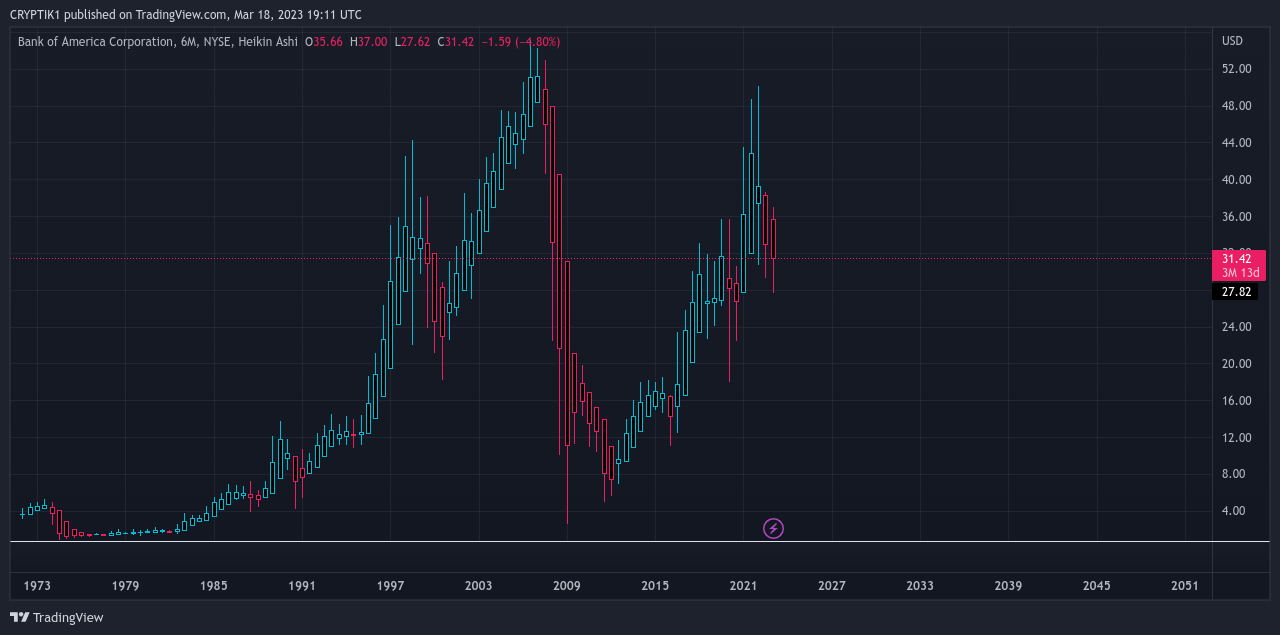Viewport: 1280px width, 635px height.
Task: Click the 2033 label on time axis
Action: click(920, 586)
